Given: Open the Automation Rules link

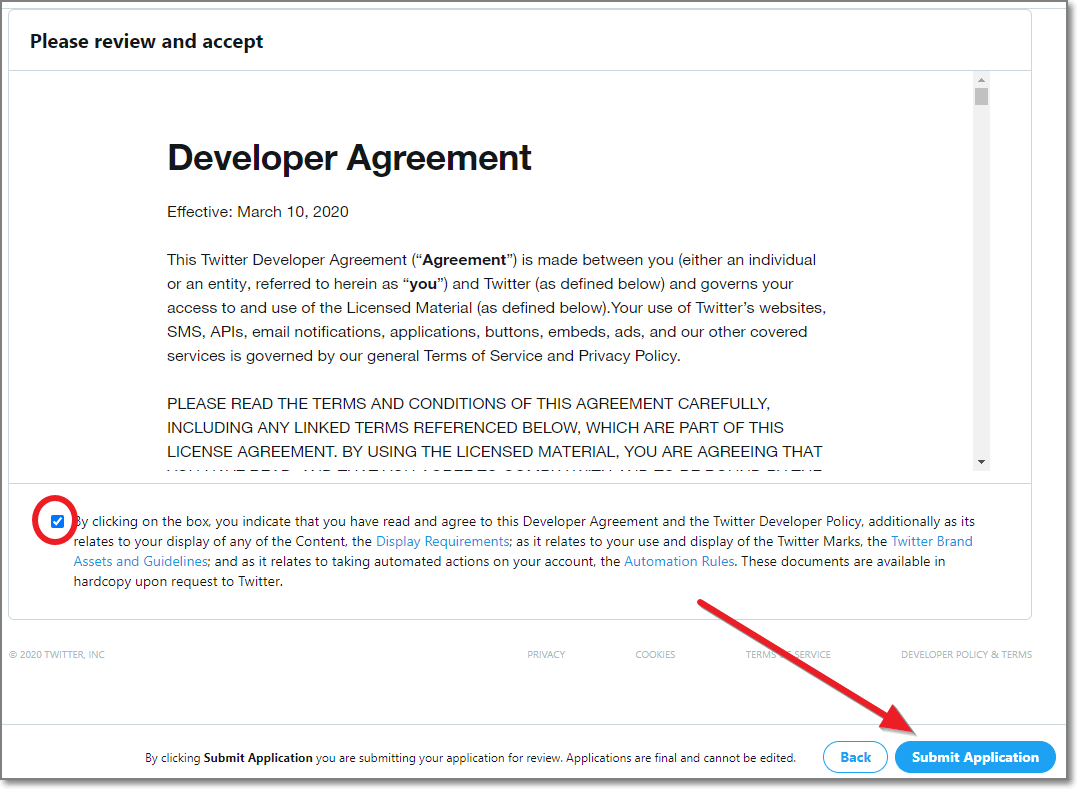Looking at the screenshot, I should click(679, 561).
